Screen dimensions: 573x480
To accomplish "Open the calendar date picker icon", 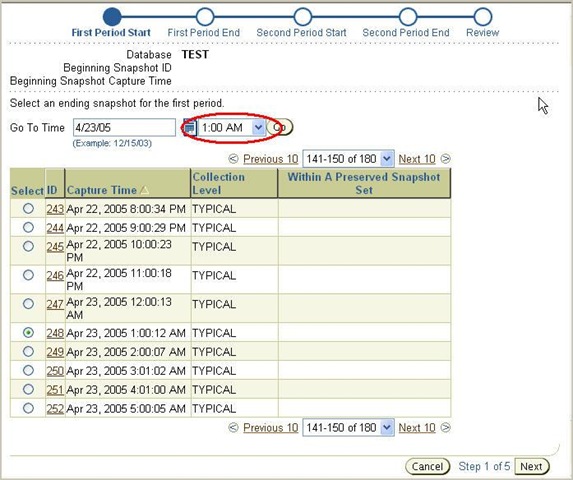I will pos(189,127).
